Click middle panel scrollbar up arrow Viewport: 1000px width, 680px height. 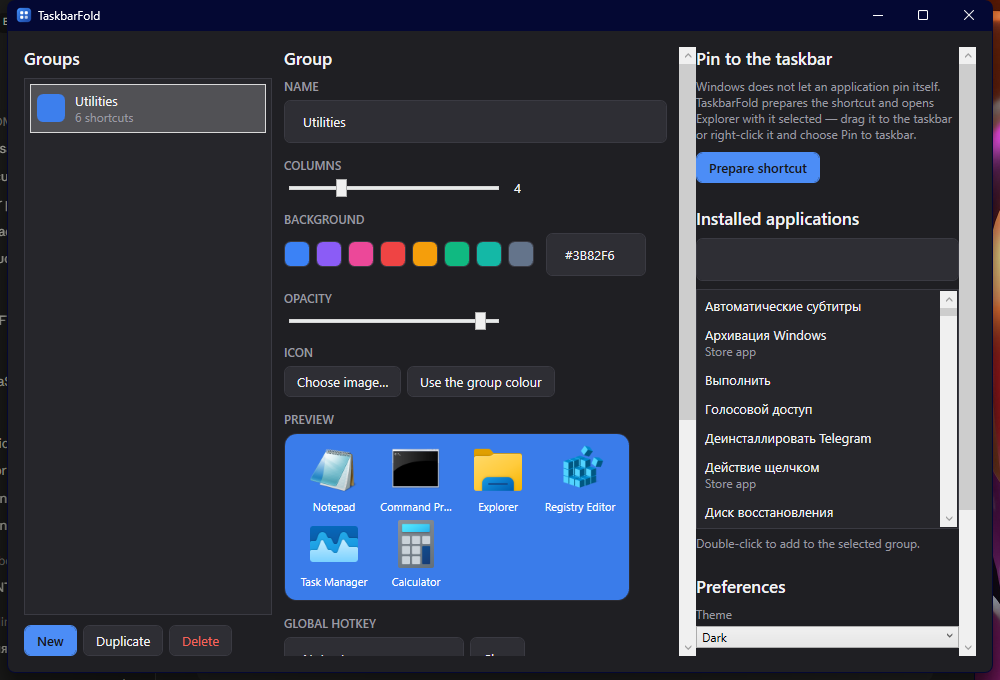tap(688, 56)
